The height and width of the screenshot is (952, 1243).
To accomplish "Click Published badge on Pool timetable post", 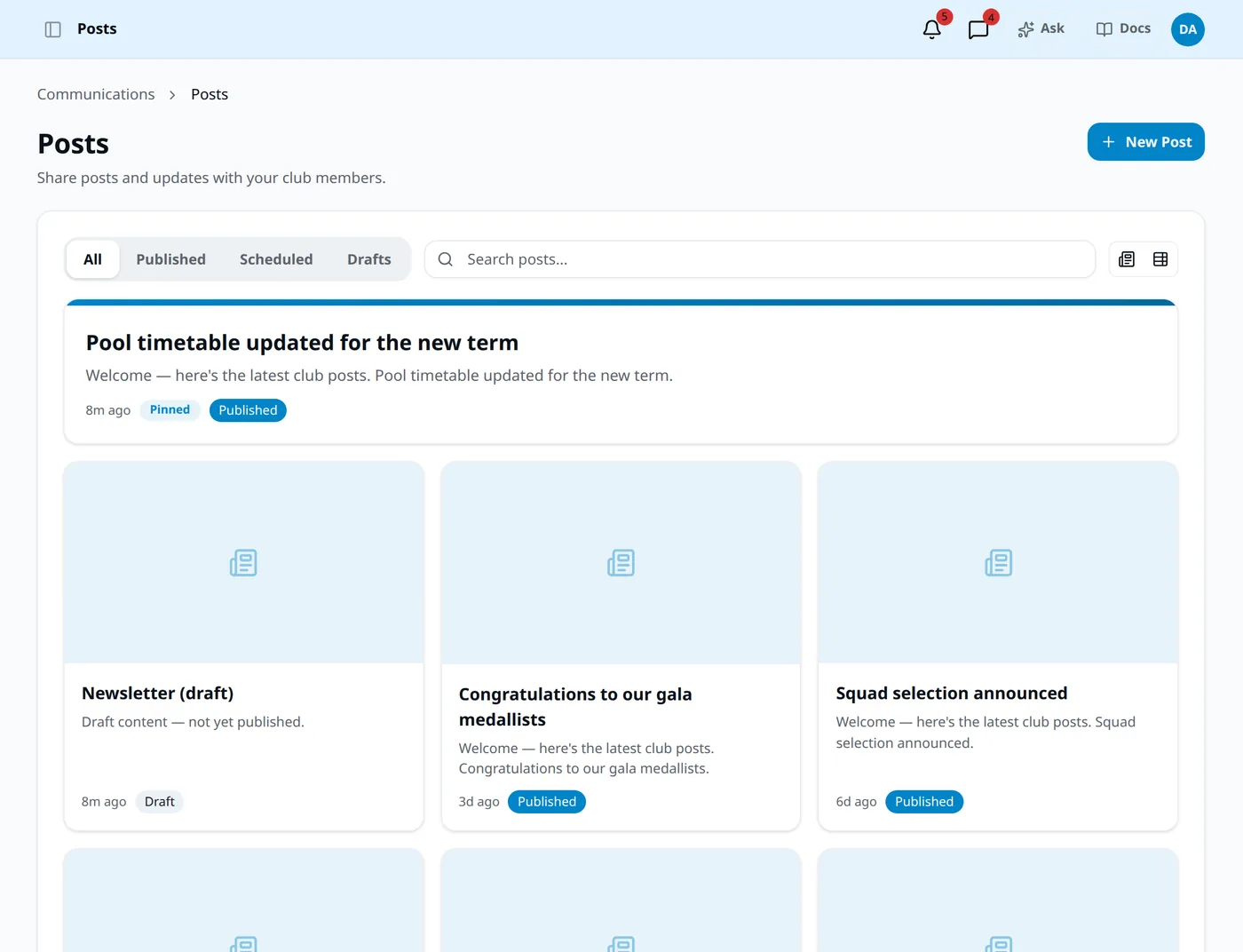I will coord(248,410).
